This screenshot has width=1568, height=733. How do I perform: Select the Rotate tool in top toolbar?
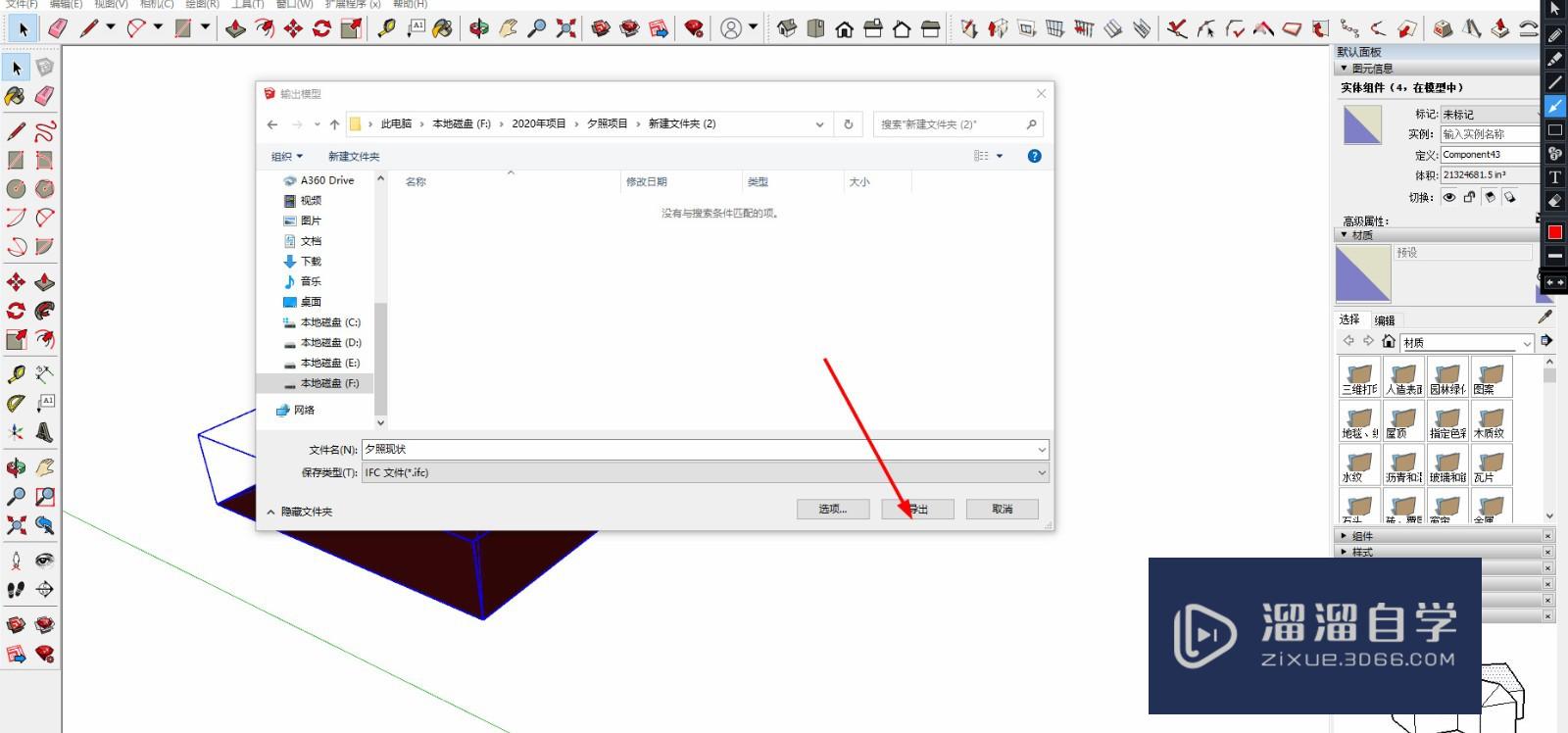tap(321, 28)
